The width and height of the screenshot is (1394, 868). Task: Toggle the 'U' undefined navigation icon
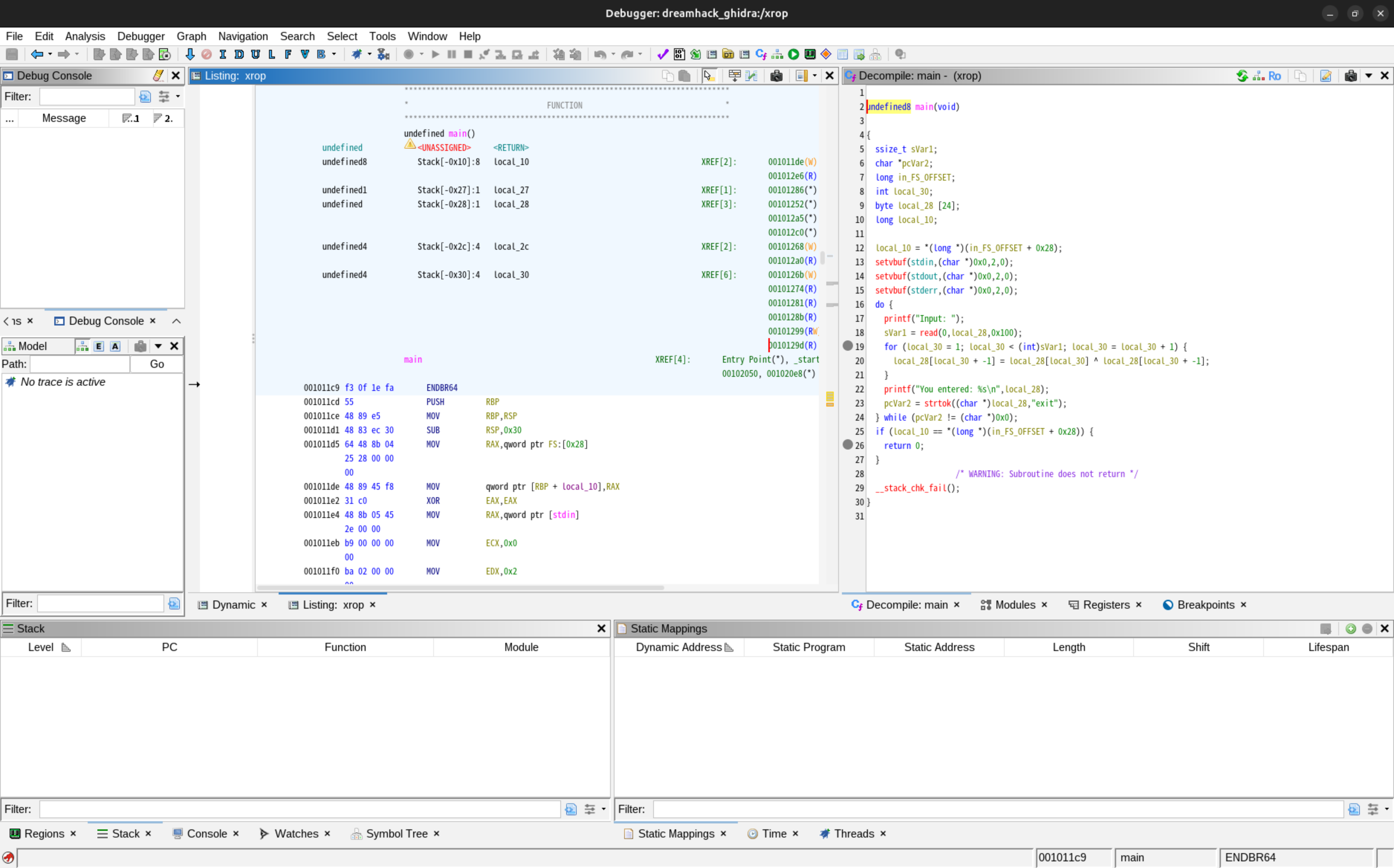255,55
